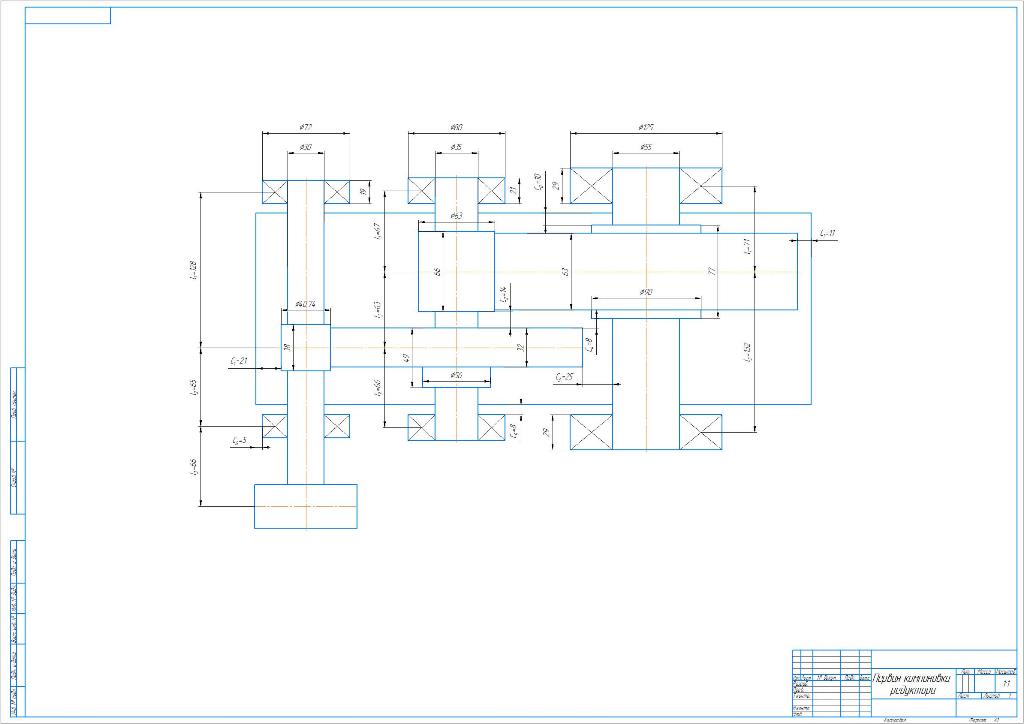Click the ø50 dimension label

pos(456,375)
